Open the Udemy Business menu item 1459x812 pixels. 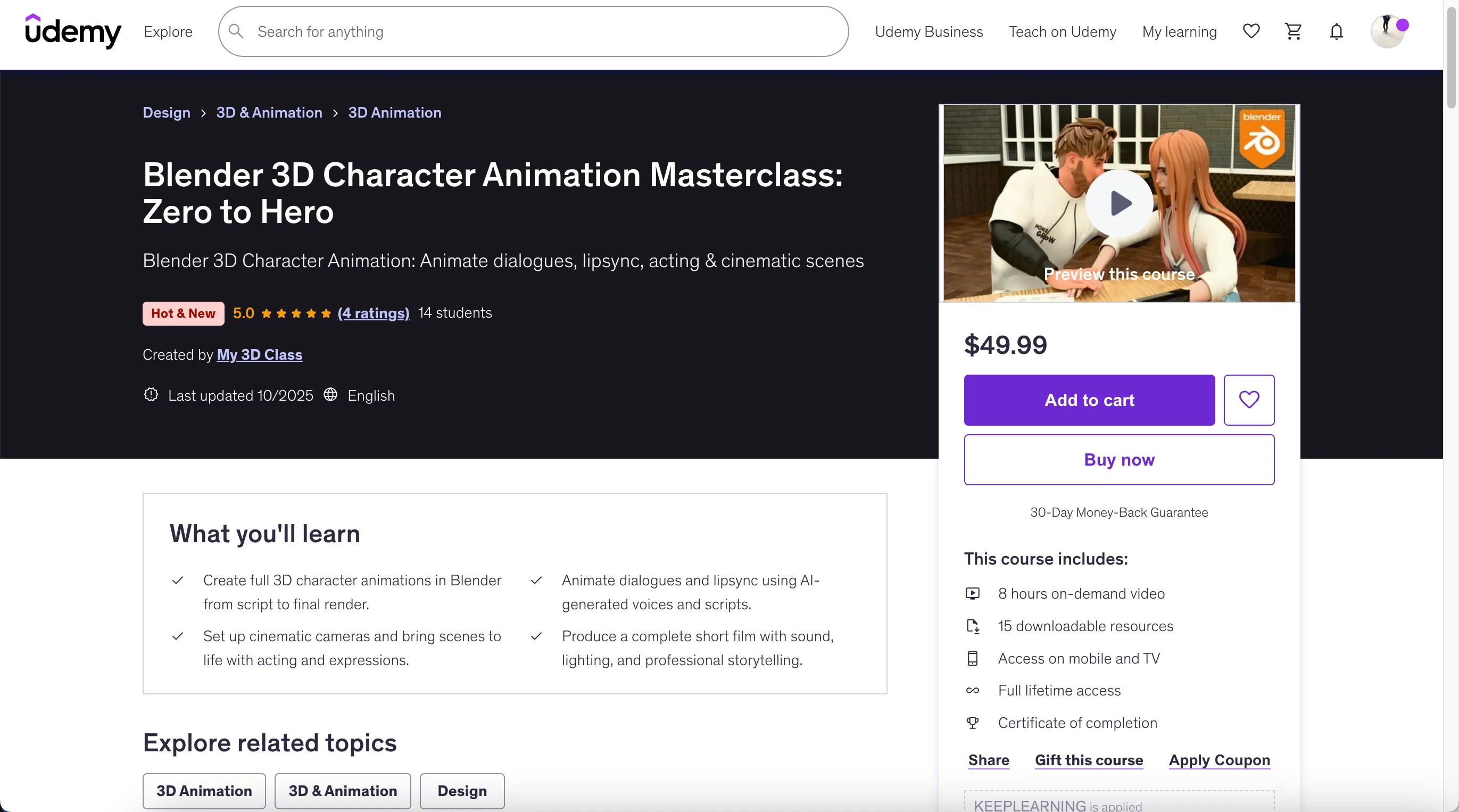tap(929, 32)
